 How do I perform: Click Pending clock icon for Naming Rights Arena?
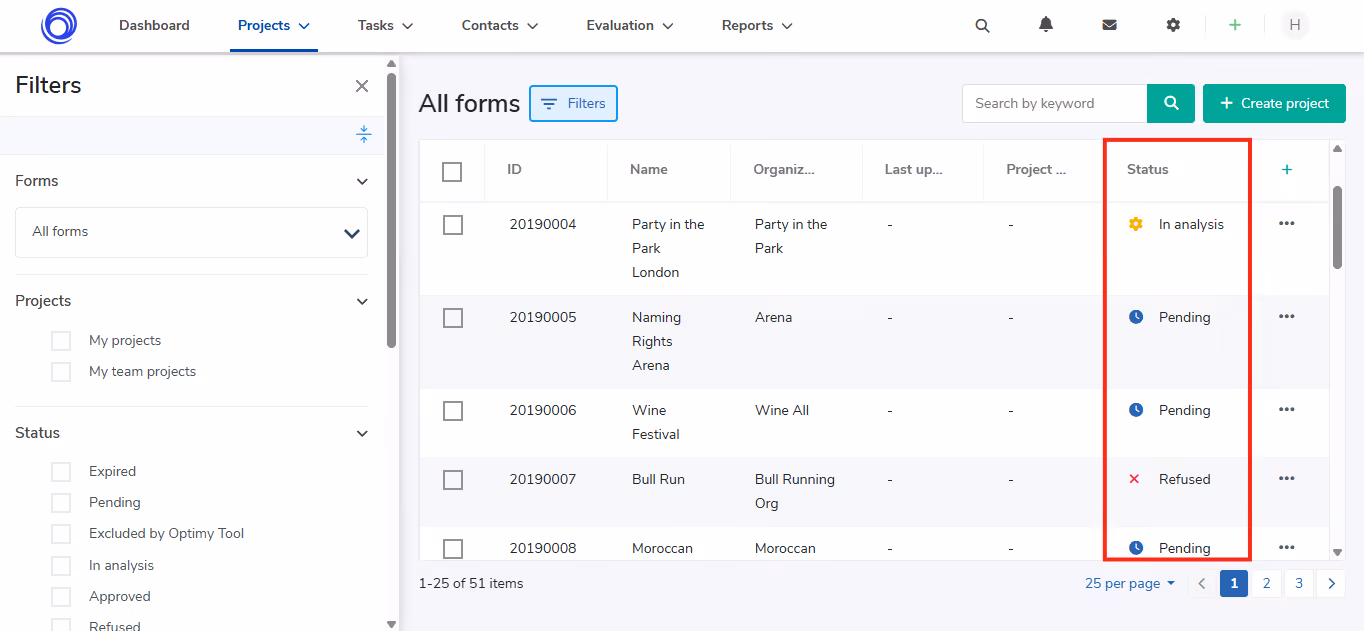point(1135,317)
